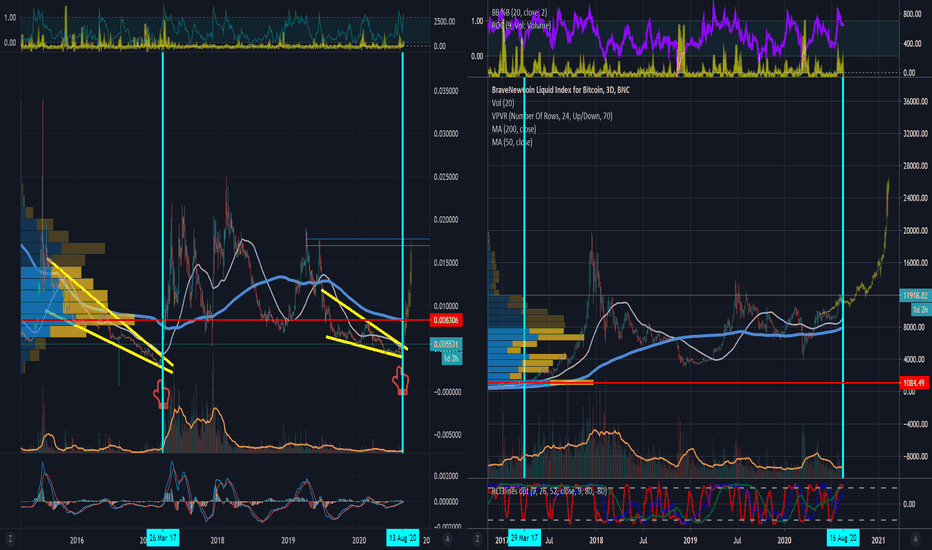The width and height of the screenshot is (932, 550).
Task: Click 2016 label on left time axis
Action: (x=77, y=540)
